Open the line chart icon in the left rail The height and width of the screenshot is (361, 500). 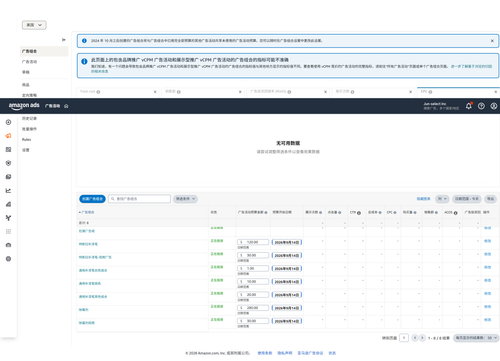[8, 191]
